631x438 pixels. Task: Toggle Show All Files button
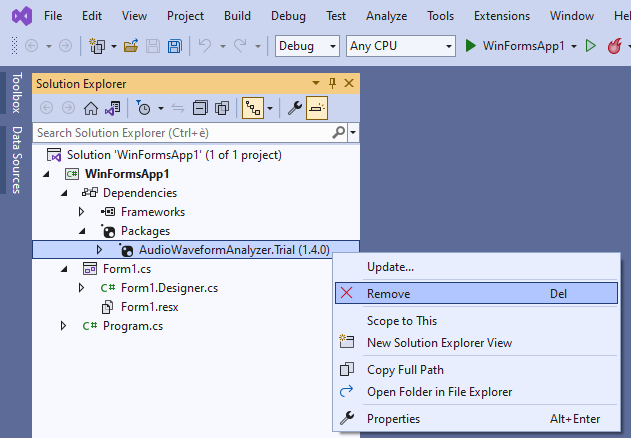tap(220, 108)
